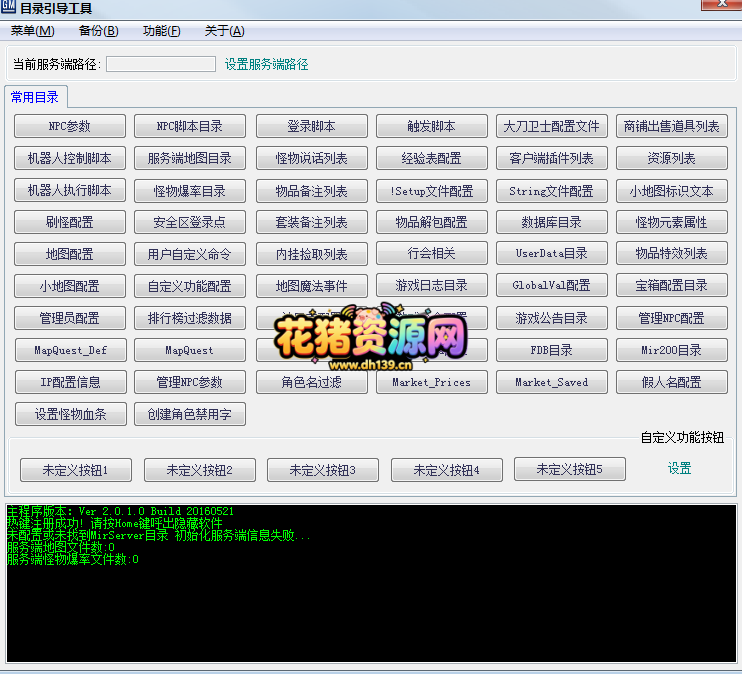This screenshot has width=742, height=674.
Task: Open 物品特效列表
Action: click(x=671, y=253)
